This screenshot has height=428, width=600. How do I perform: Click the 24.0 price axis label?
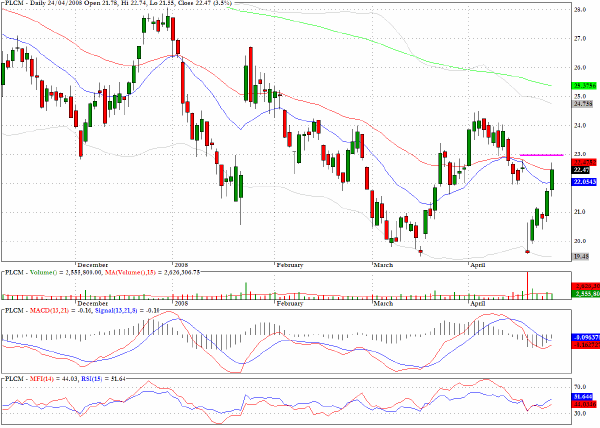click(x=580, y=125)
